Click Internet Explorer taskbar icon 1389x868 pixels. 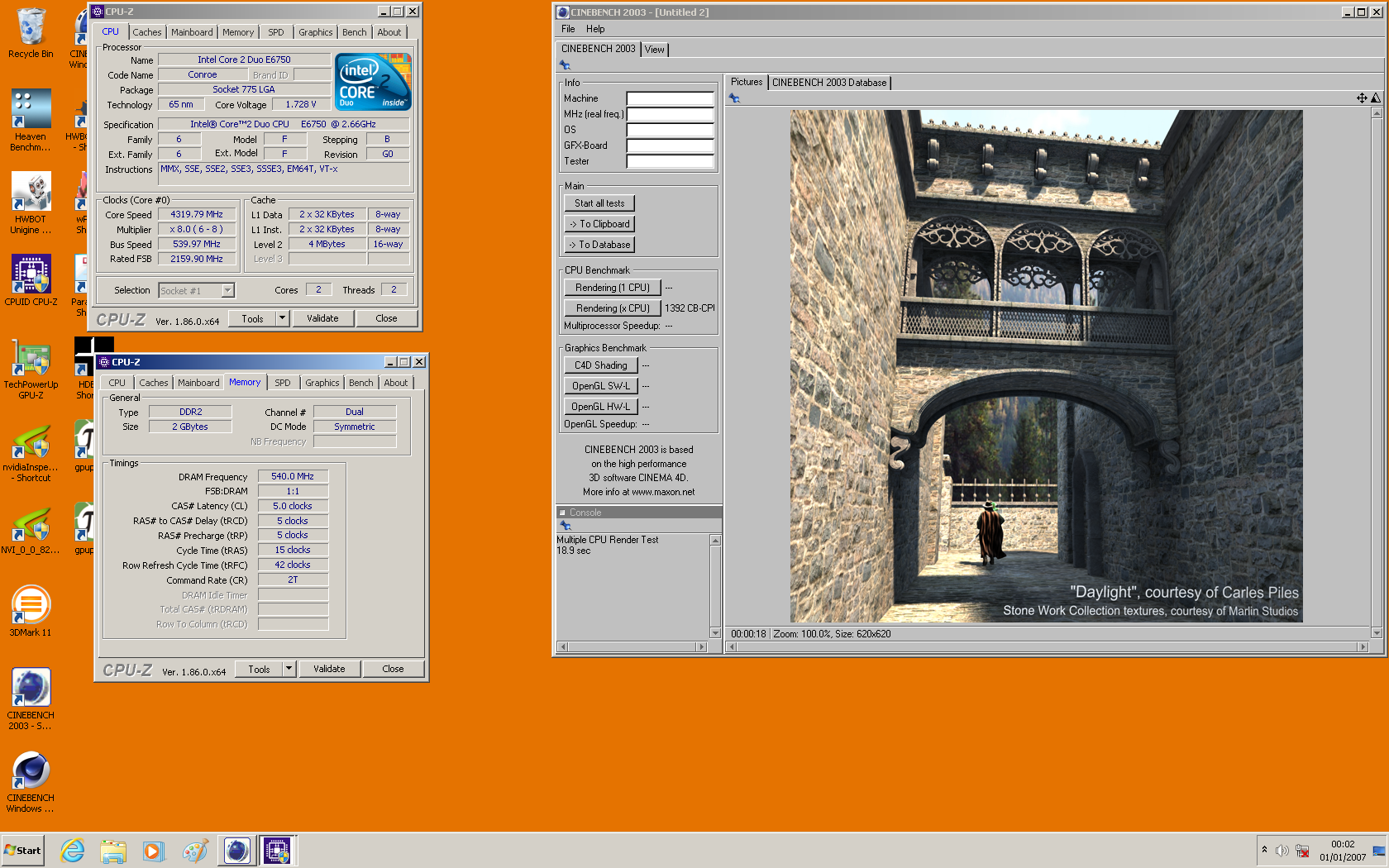click(73, 851)
